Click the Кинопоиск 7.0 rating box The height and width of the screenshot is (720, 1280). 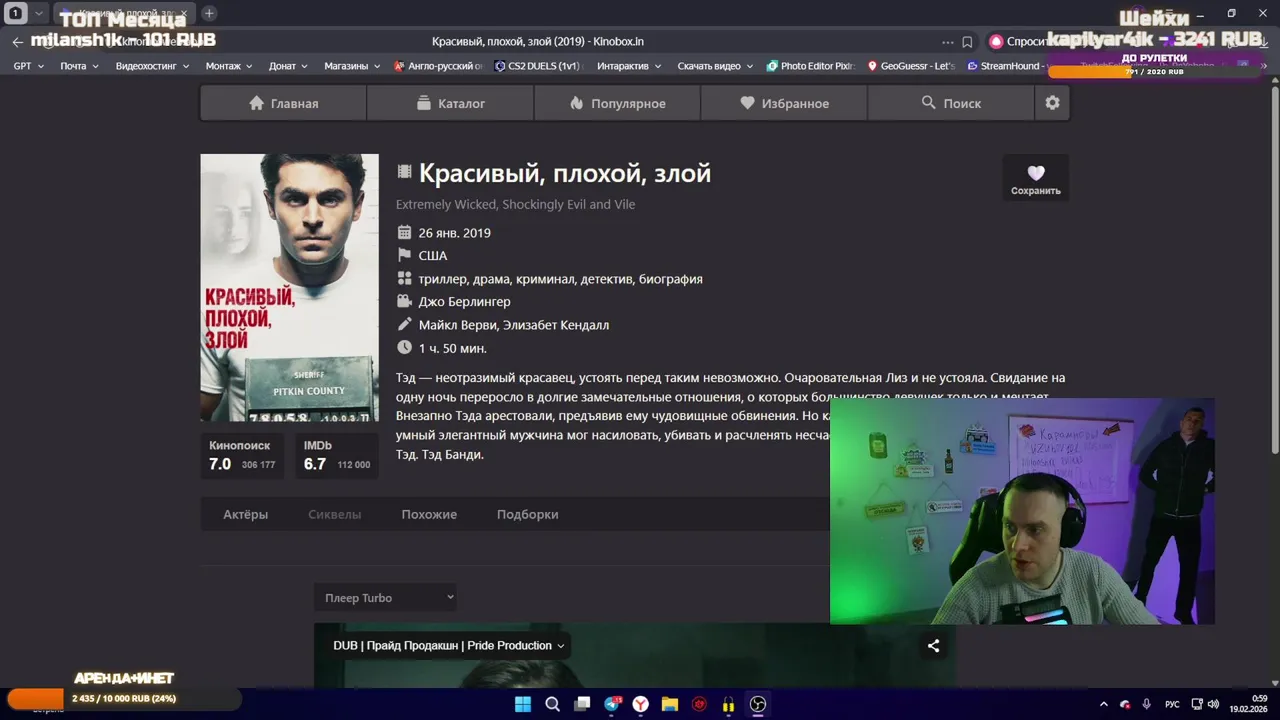coord(242,455)
